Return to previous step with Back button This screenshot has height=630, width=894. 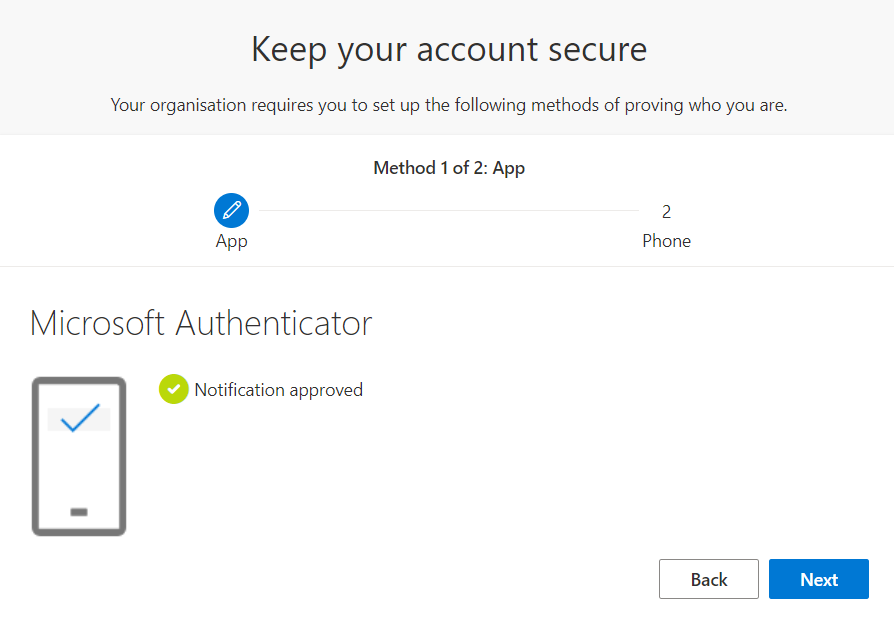pos(709,579)
